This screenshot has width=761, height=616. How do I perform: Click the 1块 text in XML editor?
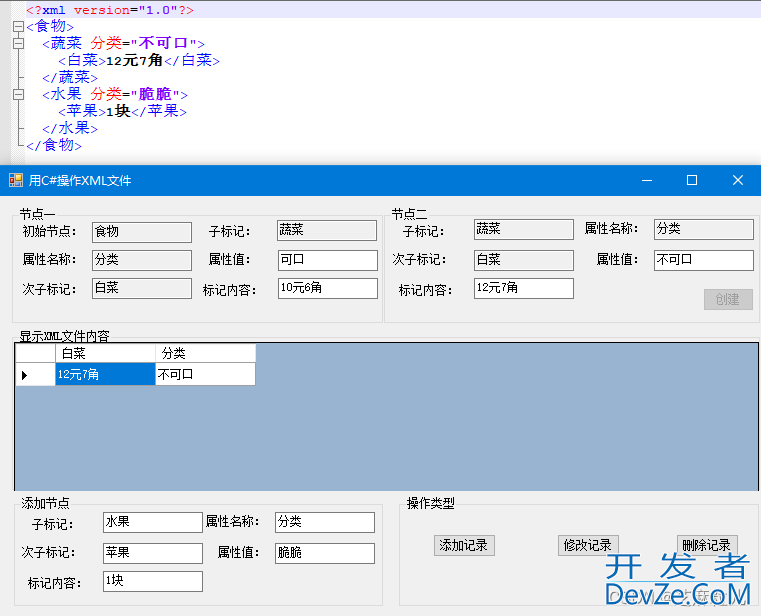pyautogui.click(x=118, y=111)
